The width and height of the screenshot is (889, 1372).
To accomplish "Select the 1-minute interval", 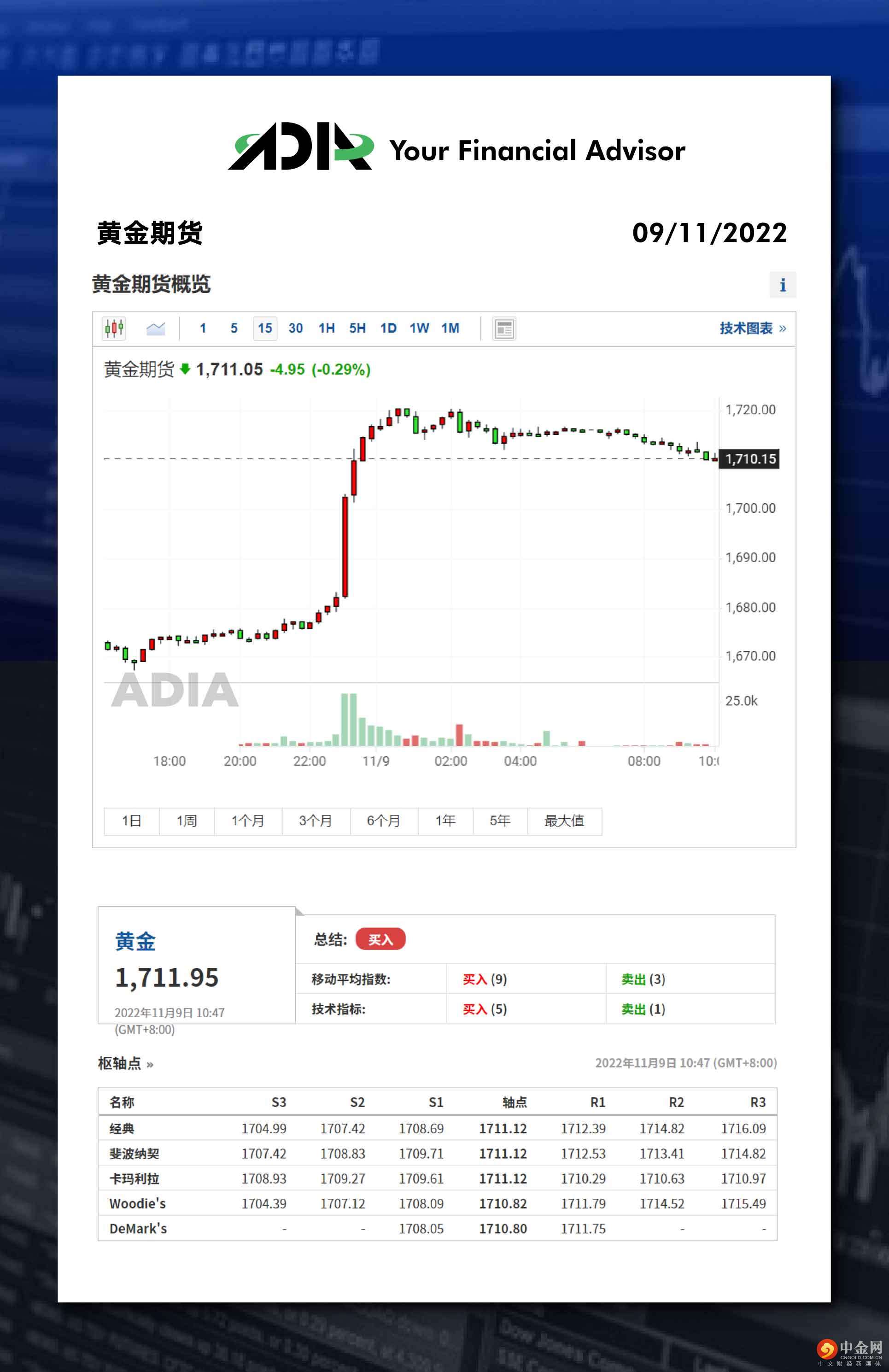I will [203, 328].
